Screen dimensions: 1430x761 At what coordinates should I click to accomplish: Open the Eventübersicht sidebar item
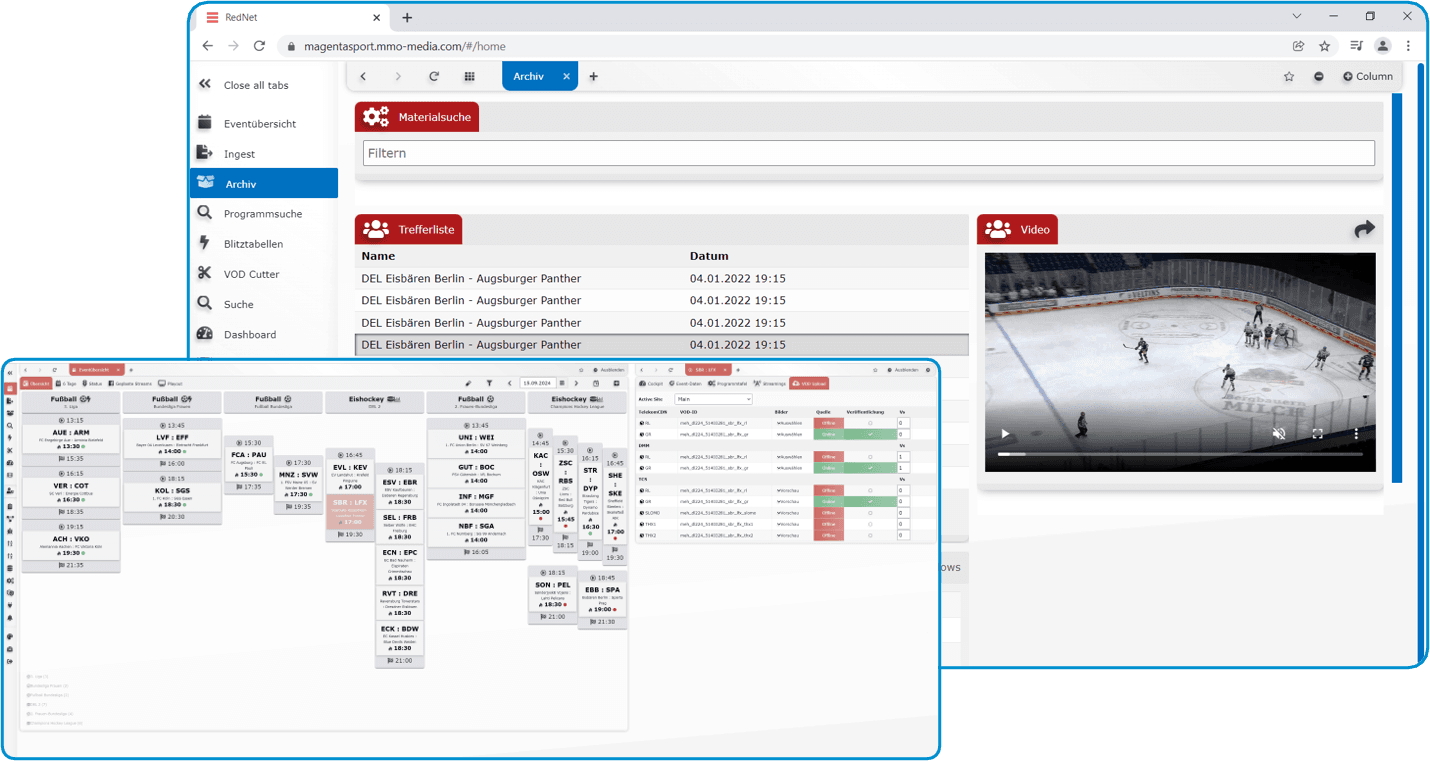click(259, 124)
